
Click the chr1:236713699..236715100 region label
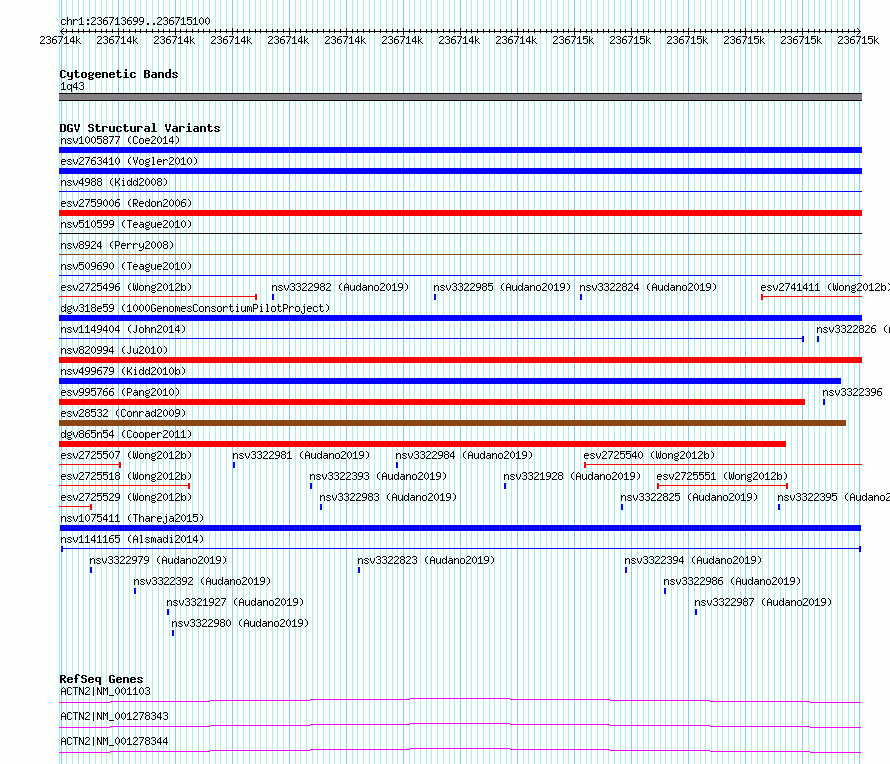[x=135, y=21]
